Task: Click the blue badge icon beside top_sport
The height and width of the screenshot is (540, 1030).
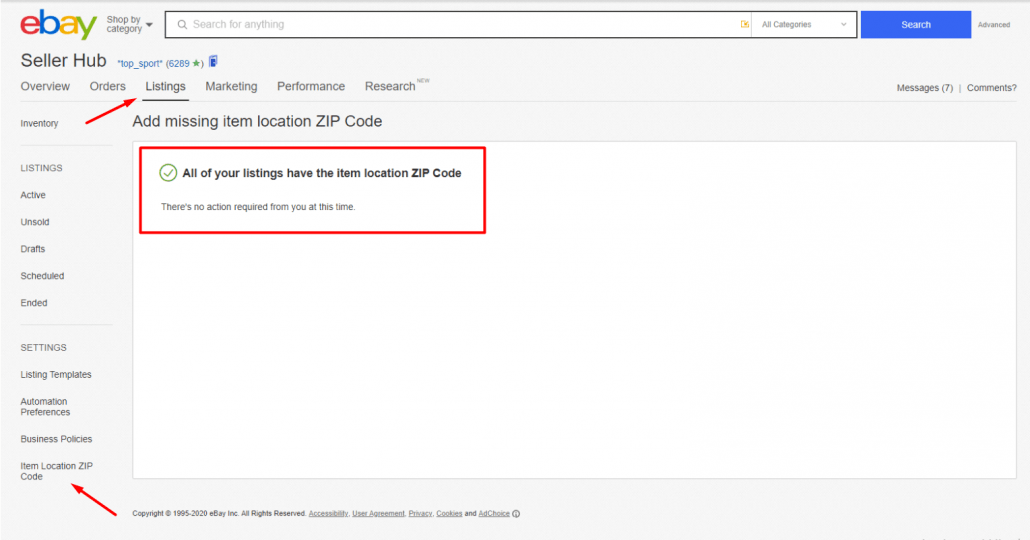Action: tap(213, 62)
